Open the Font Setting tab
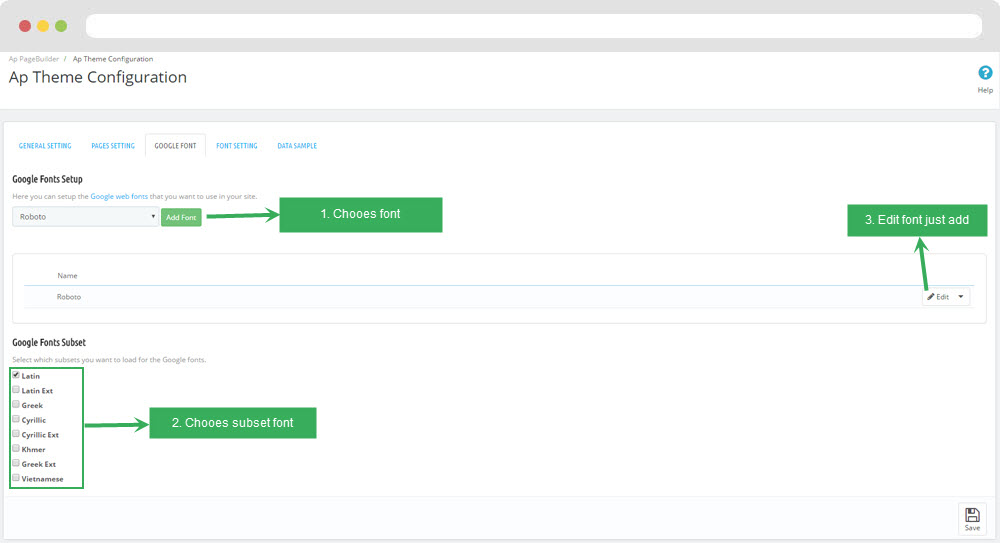 pyautogui.click(x=237, y=146)
